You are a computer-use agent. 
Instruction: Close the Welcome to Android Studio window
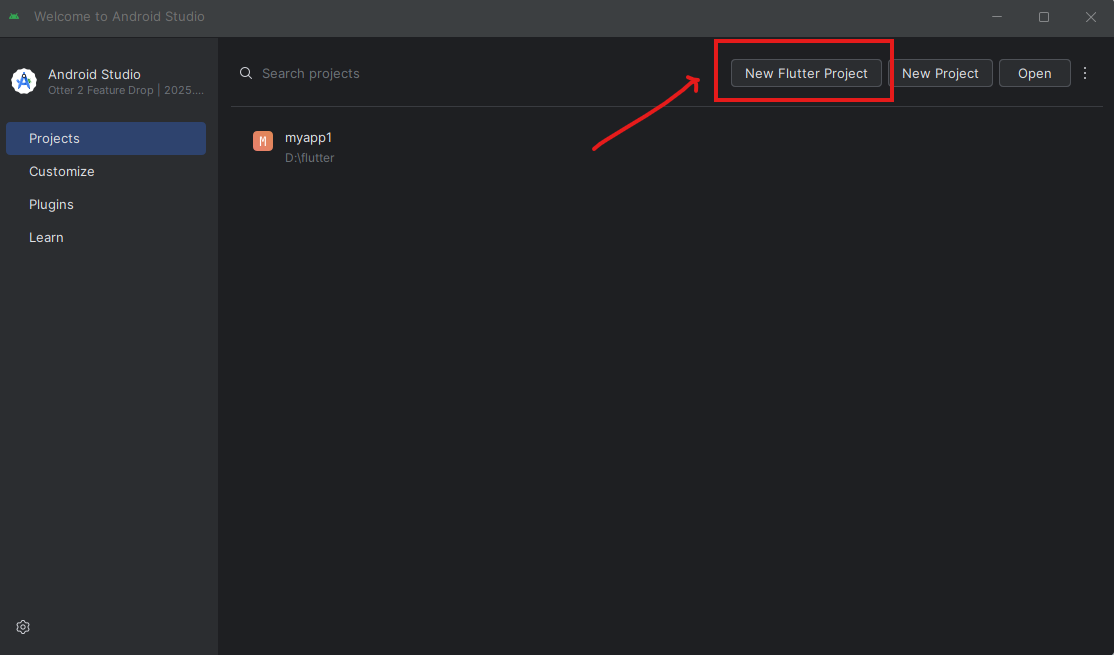click(1091, 17)
